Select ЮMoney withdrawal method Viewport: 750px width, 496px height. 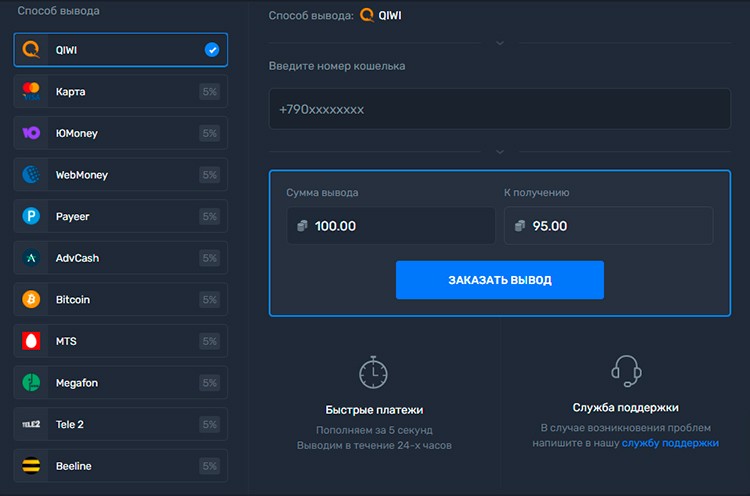121,133
